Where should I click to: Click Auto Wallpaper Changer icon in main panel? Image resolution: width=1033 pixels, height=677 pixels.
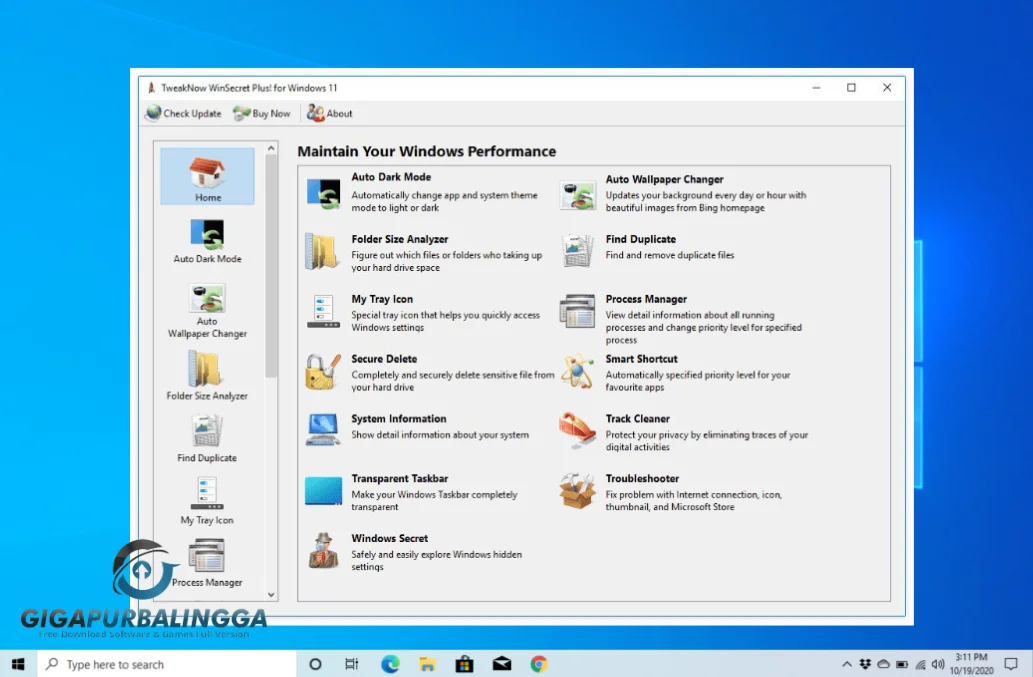pos(577,195)
